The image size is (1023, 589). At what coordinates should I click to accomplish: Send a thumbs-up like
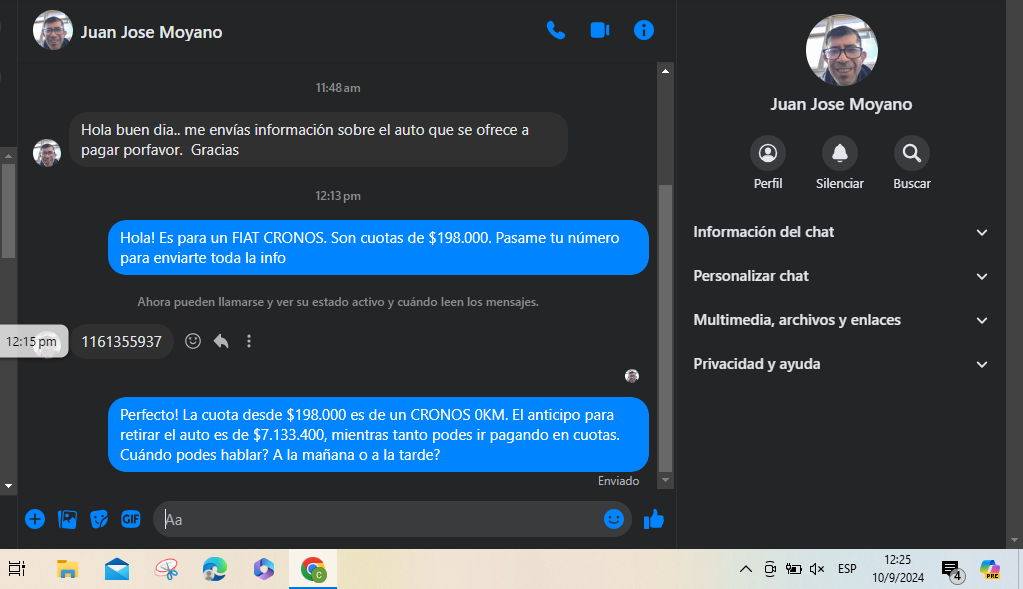point(653,519)
